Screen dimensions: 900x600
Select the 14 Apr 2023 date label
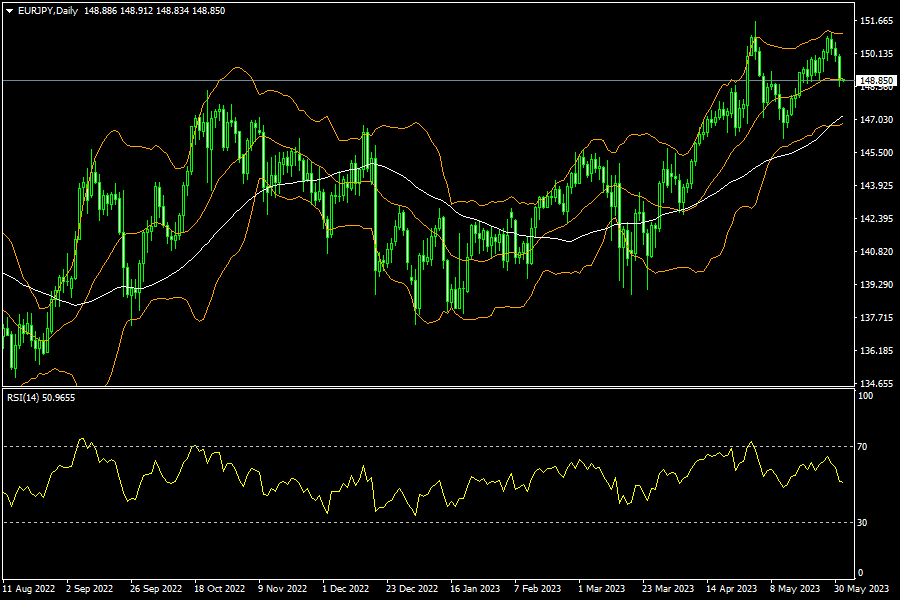[731, 589]
